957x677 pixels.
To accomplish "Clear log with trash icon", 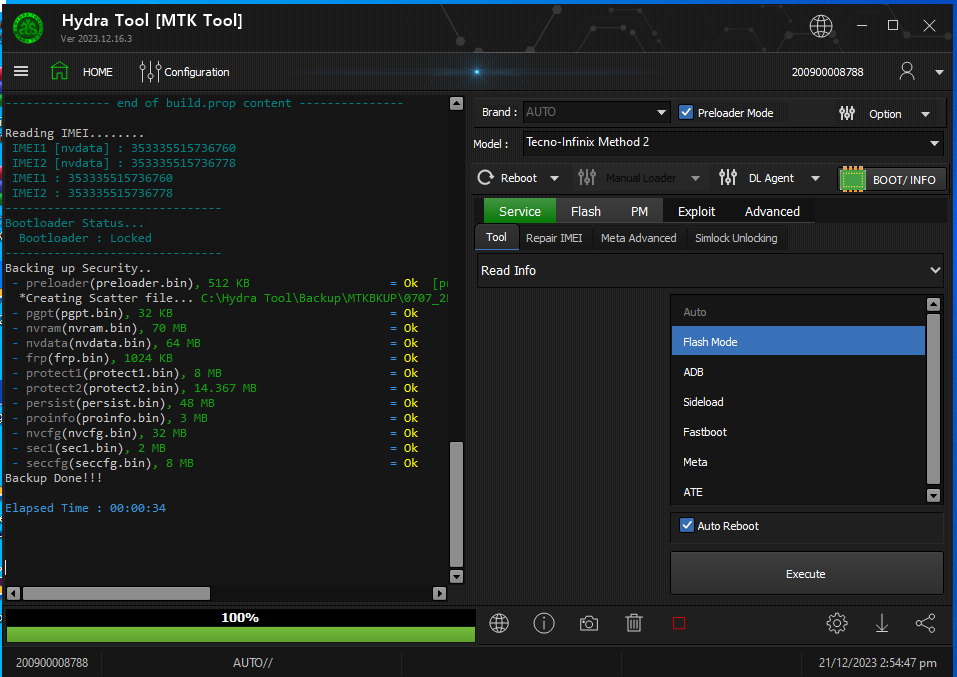I will pyautogui.click(x=634, y=623).
